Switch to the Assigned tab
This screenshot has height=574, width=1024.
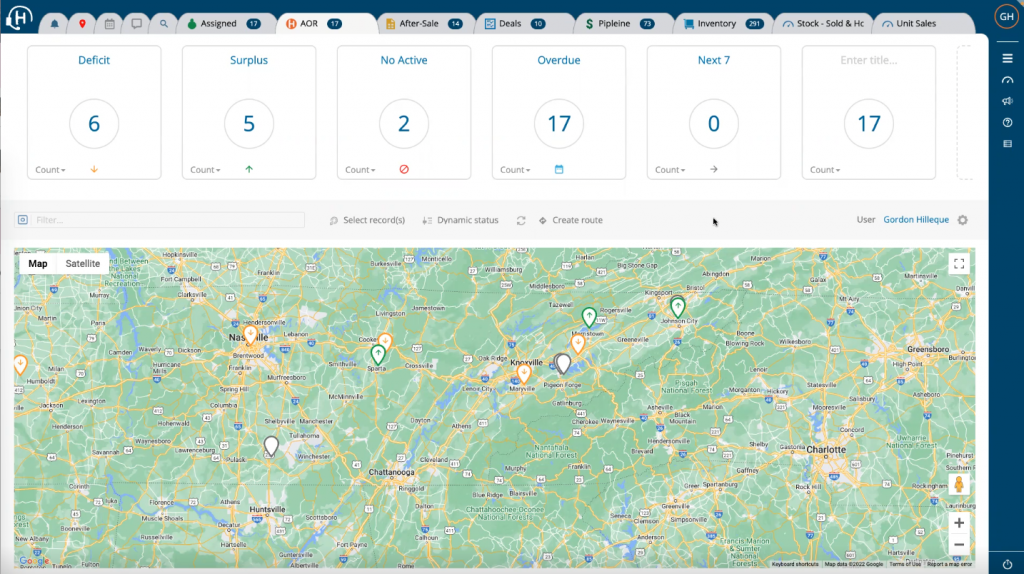225,24
